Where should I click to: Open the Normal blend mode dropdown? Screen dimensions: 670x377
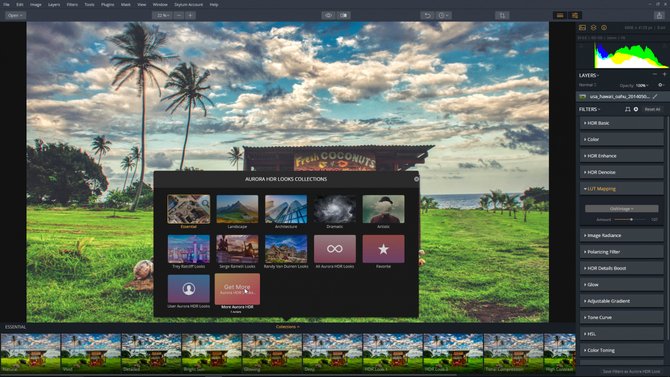[x=588, y=85]
